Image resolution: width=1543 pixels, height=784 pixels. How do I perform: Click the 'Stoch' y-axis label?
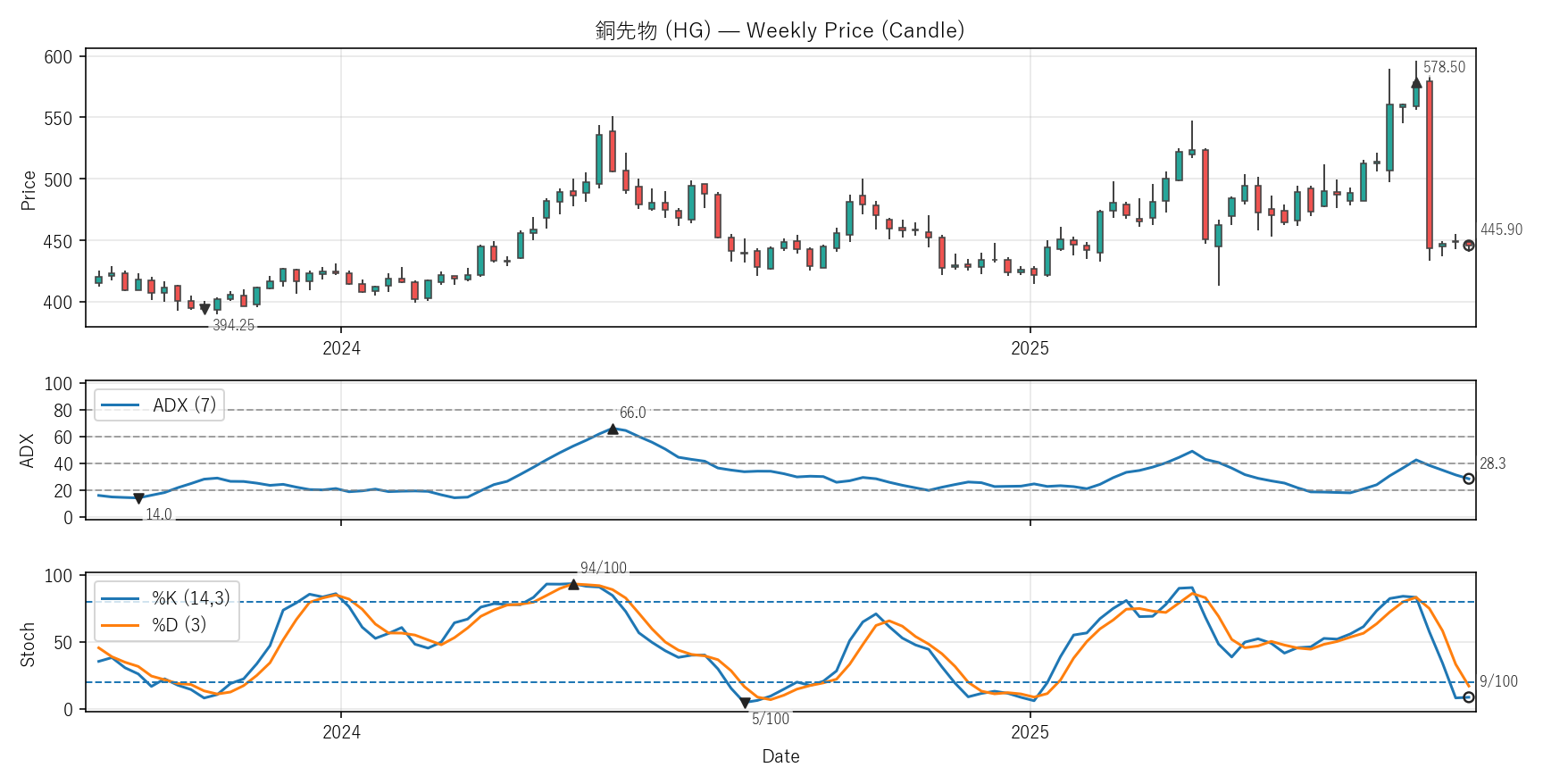coord(28,645)
